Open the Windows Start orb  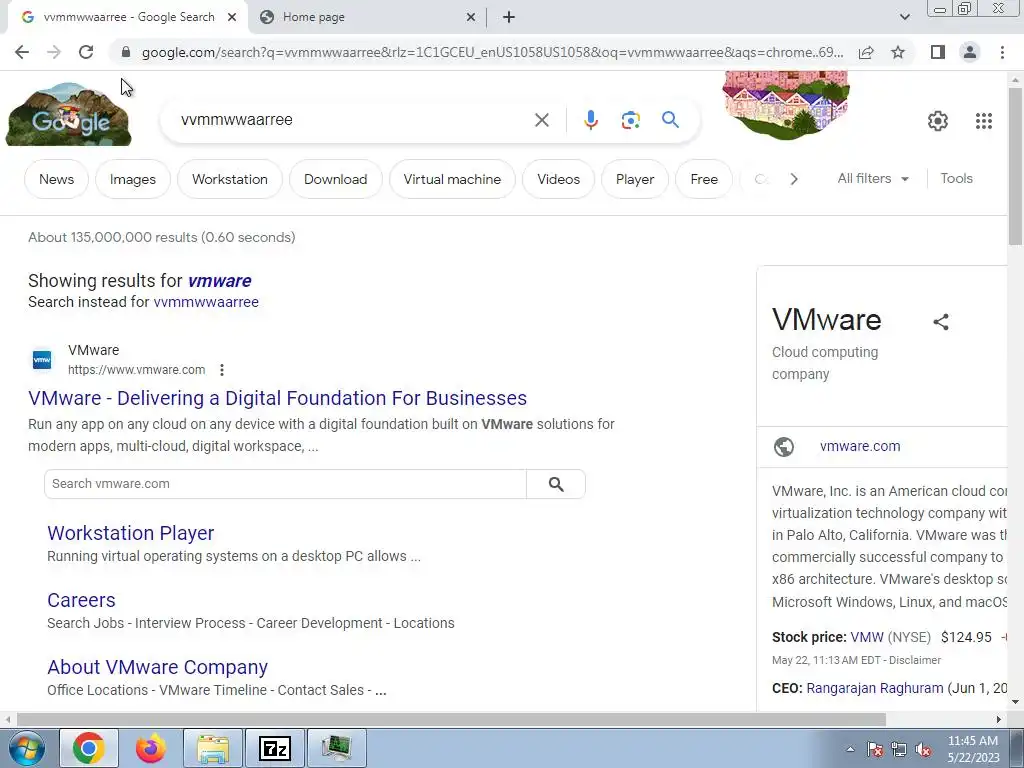[27, 748]
